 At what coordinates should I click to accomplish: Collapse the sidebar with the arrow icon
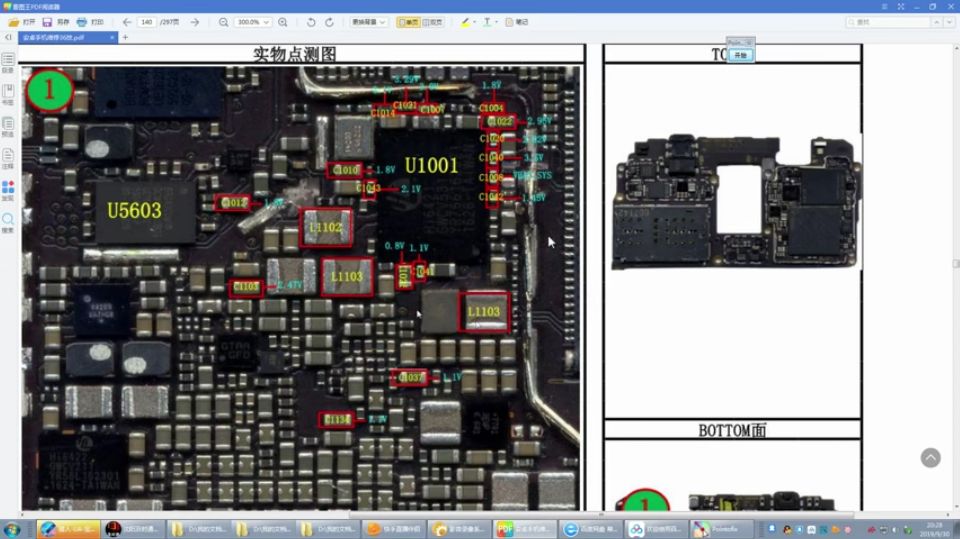pos(8,37)
